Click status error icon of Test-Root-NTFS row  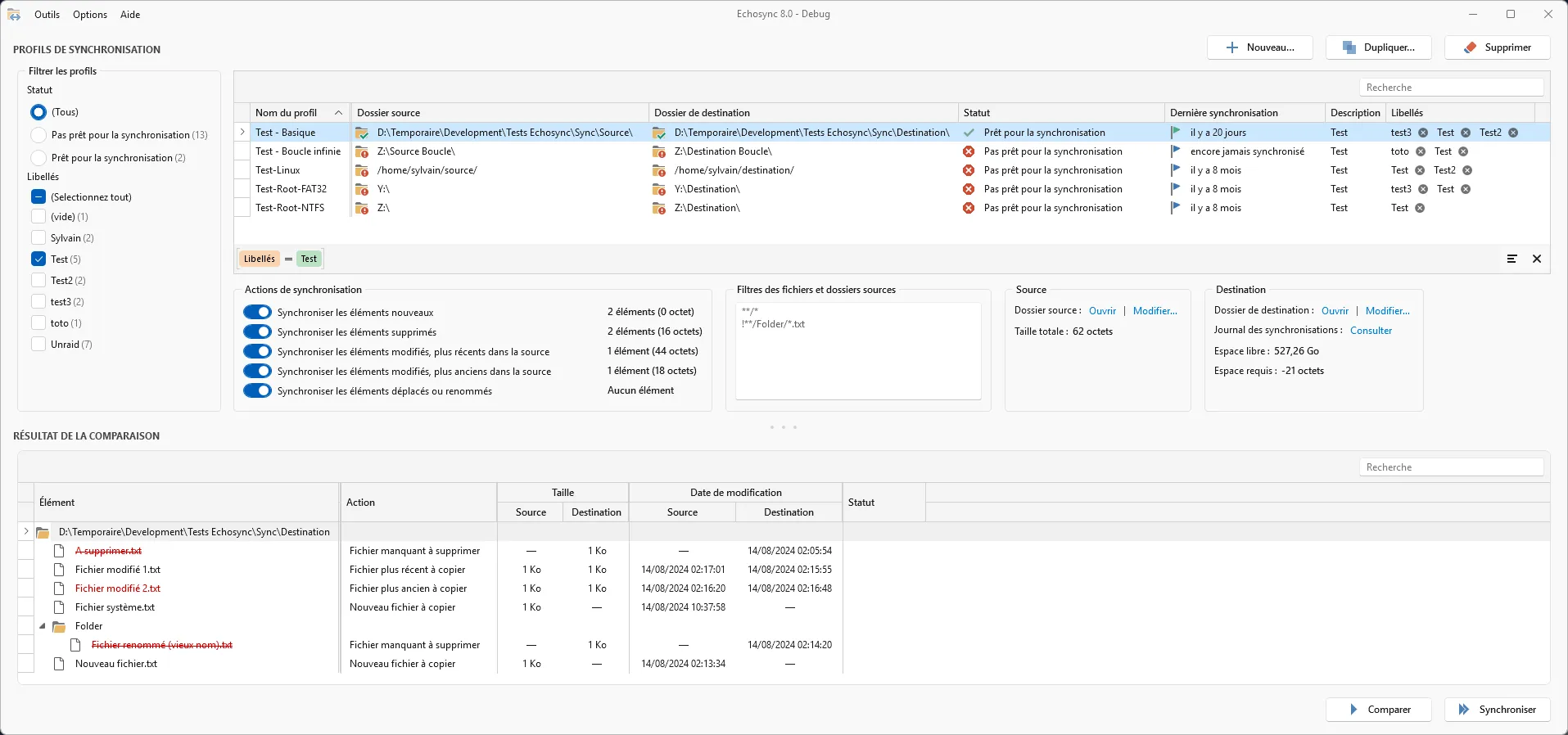click(969, 208)
